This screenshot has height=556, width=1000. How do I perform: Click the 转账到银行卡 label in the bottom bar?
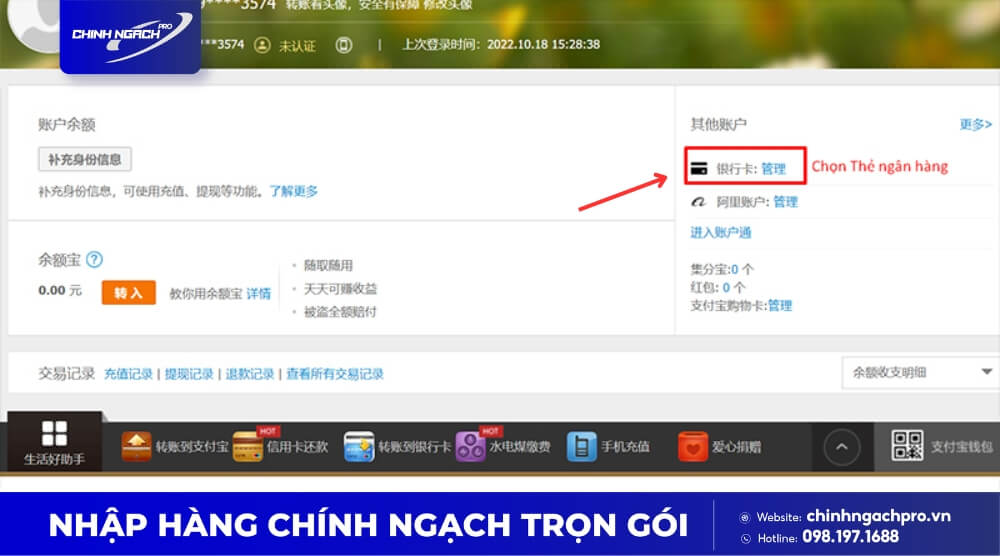pos(415,447)
